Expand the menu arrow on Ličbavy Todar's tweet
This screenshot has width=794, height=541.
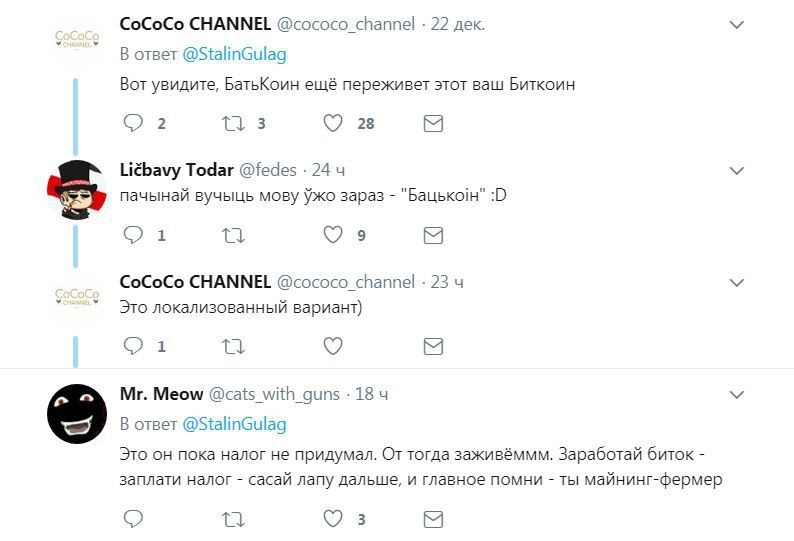tap(736, 170)
